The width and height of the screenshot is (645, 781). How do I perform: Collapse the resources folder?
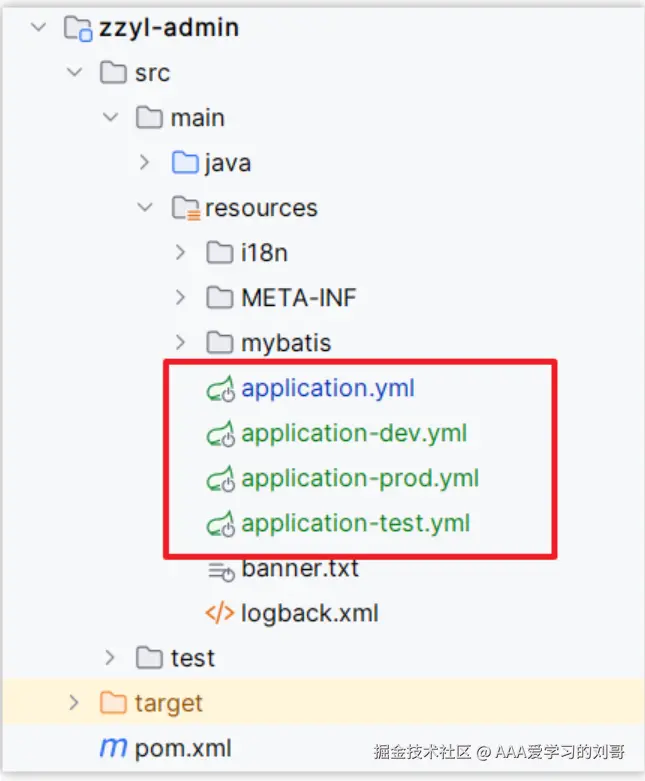coord(146,208)
